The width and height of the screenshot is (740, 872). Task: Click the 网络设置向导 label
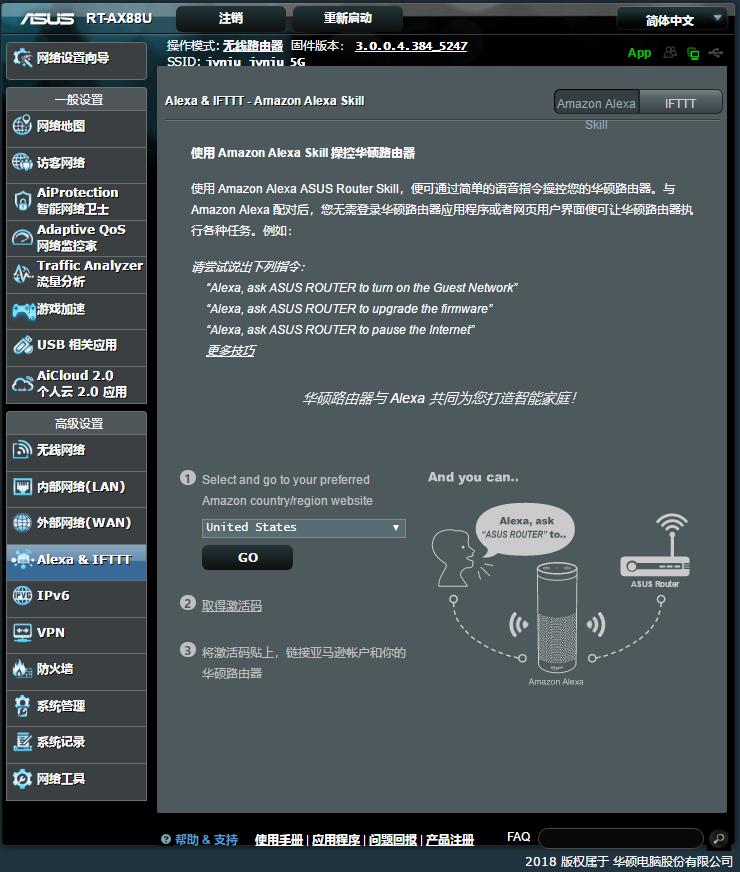[73, 58]
